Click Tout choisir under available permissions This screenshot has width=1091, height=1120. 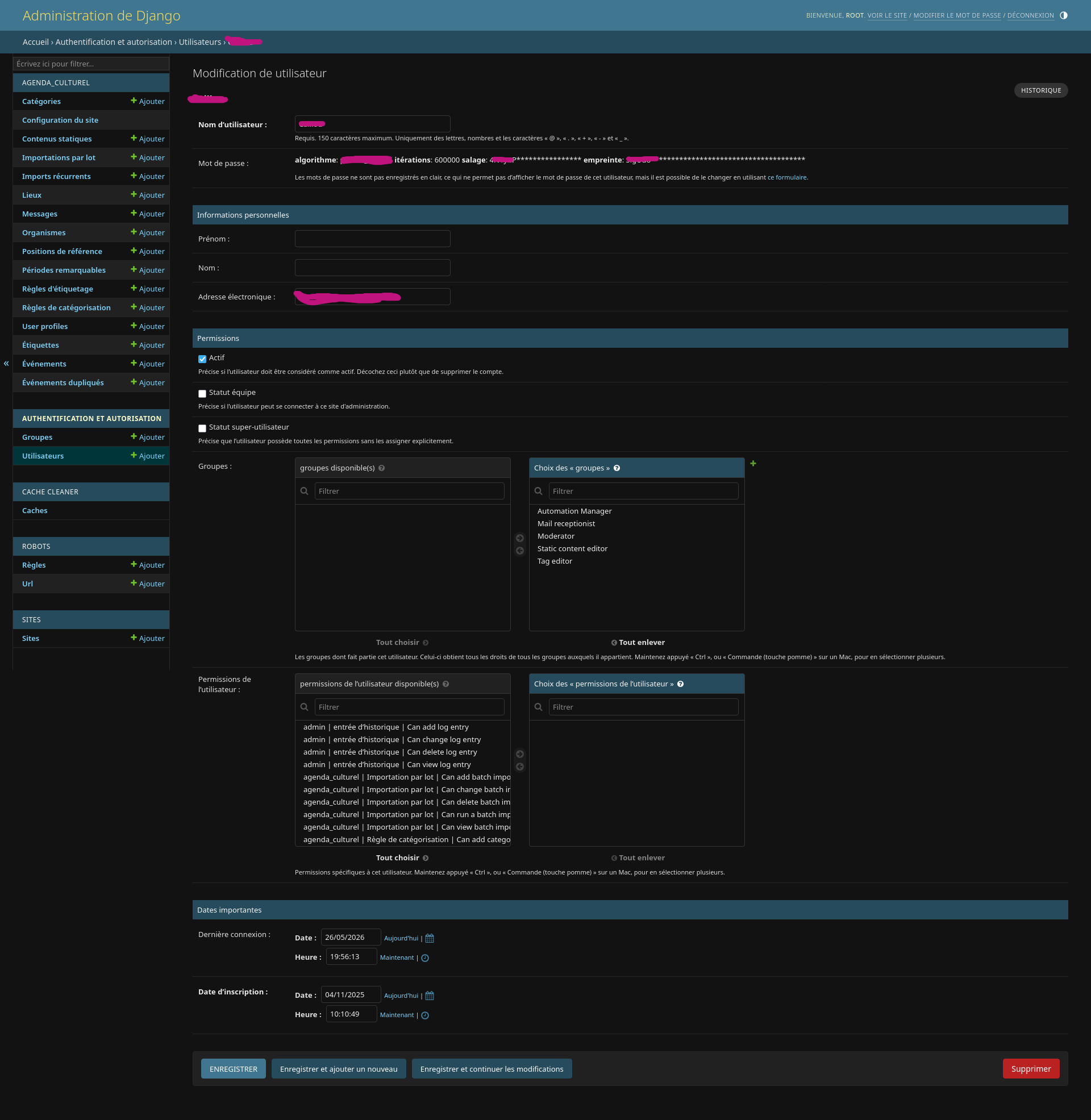pos(402,858)
